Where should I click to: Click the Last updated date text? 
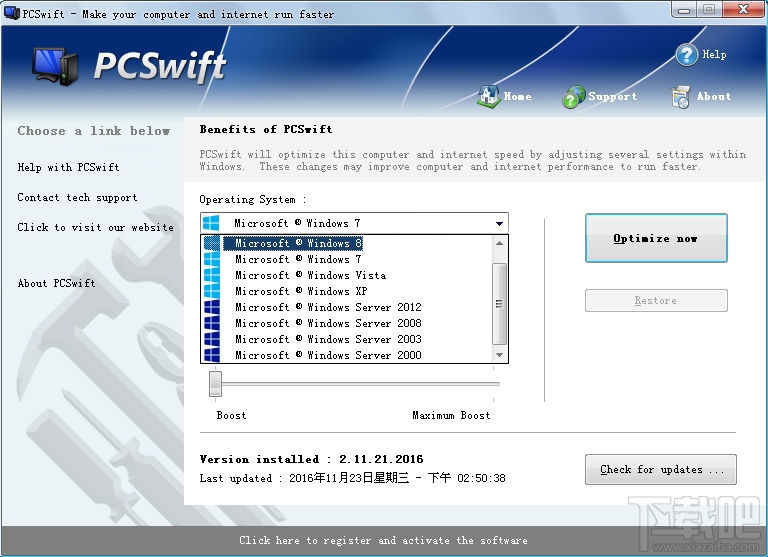pos(352,478)
